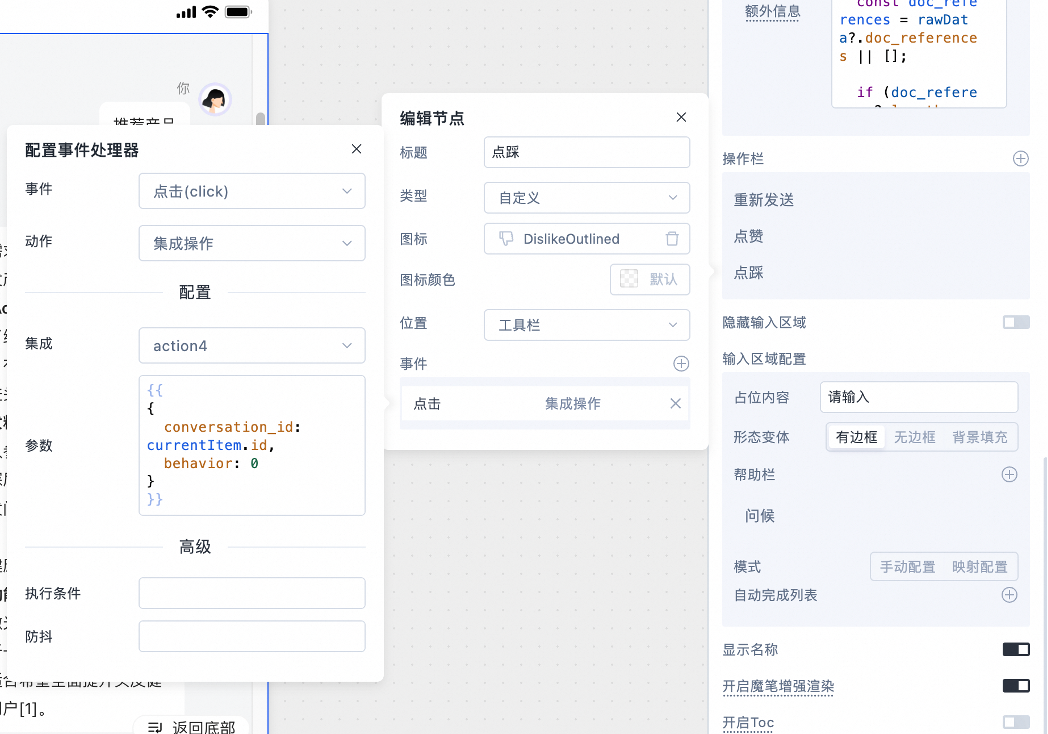Toggle 开启魔笔增强渲染 switch
This screenshot has height=734, width=1048.
pos(1016,685)
